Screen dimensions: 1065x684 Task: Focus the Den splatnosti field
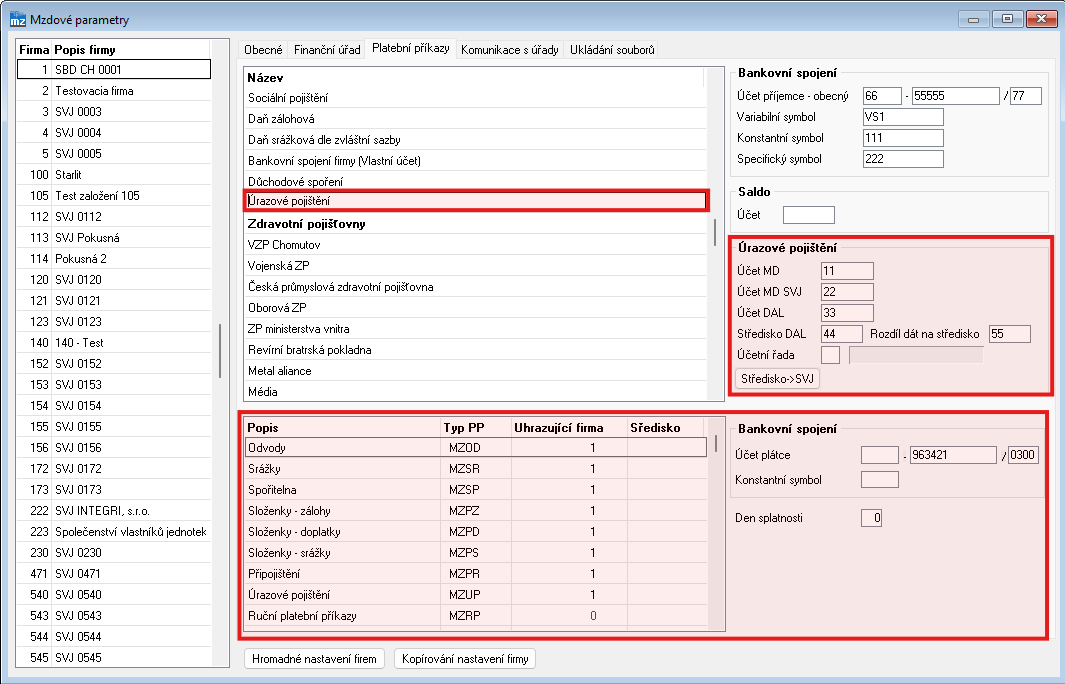[871, 518]
